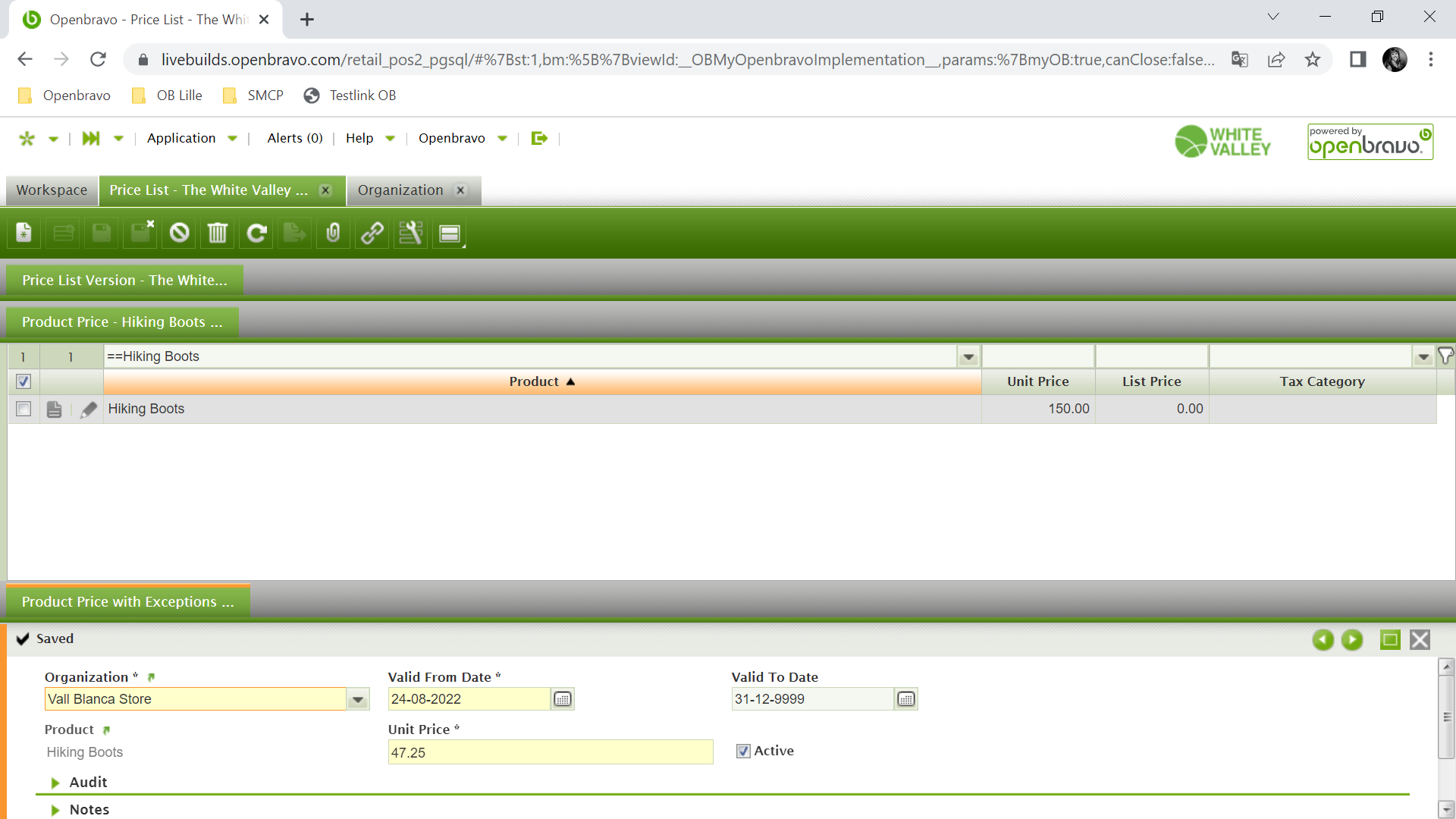This screenshot has height=819, width=1456.
Task: Click the Delete record trash icon
Action: (x=218, y=233)
